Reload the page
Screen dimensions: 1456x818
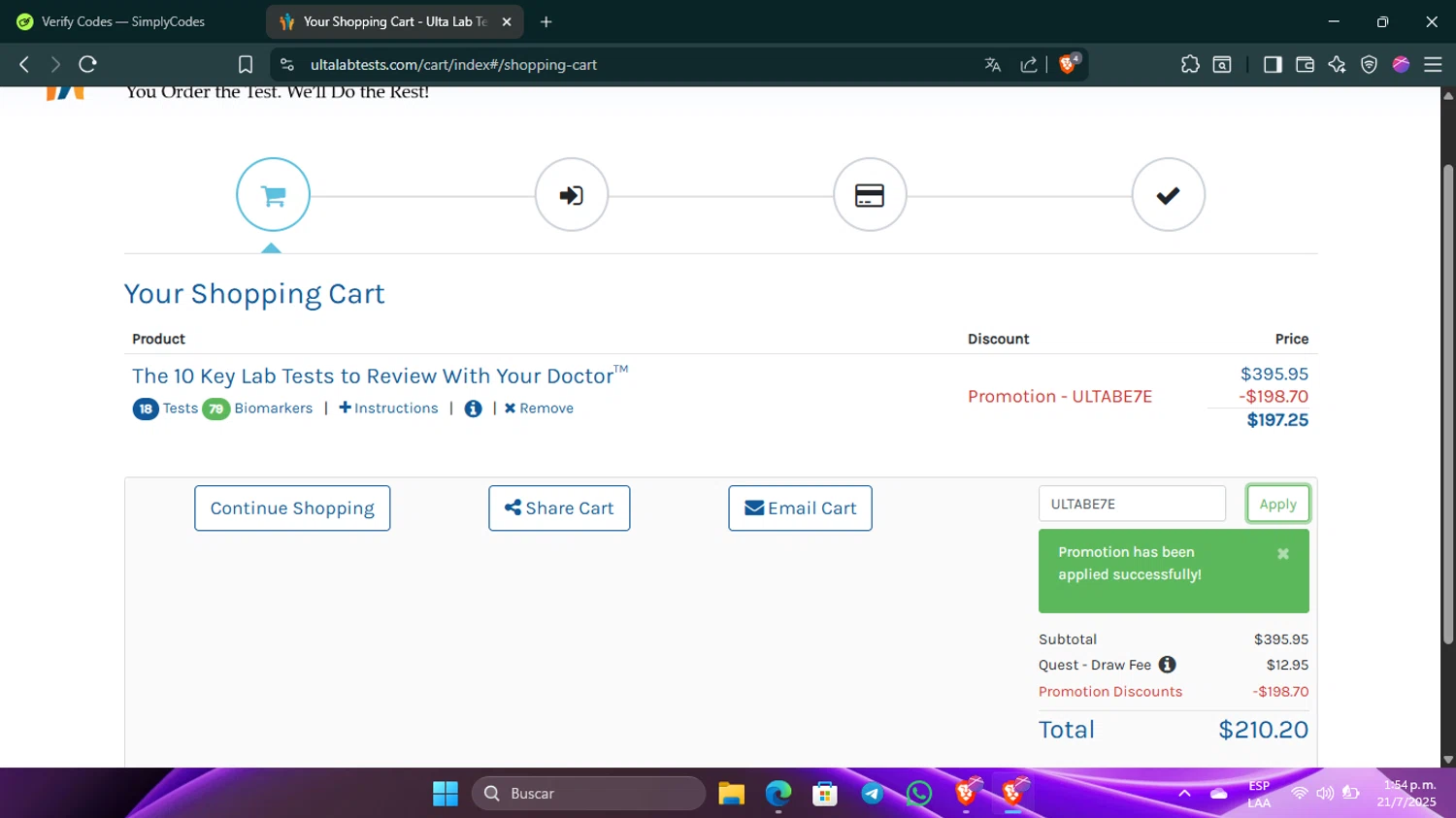click(88, 64)
